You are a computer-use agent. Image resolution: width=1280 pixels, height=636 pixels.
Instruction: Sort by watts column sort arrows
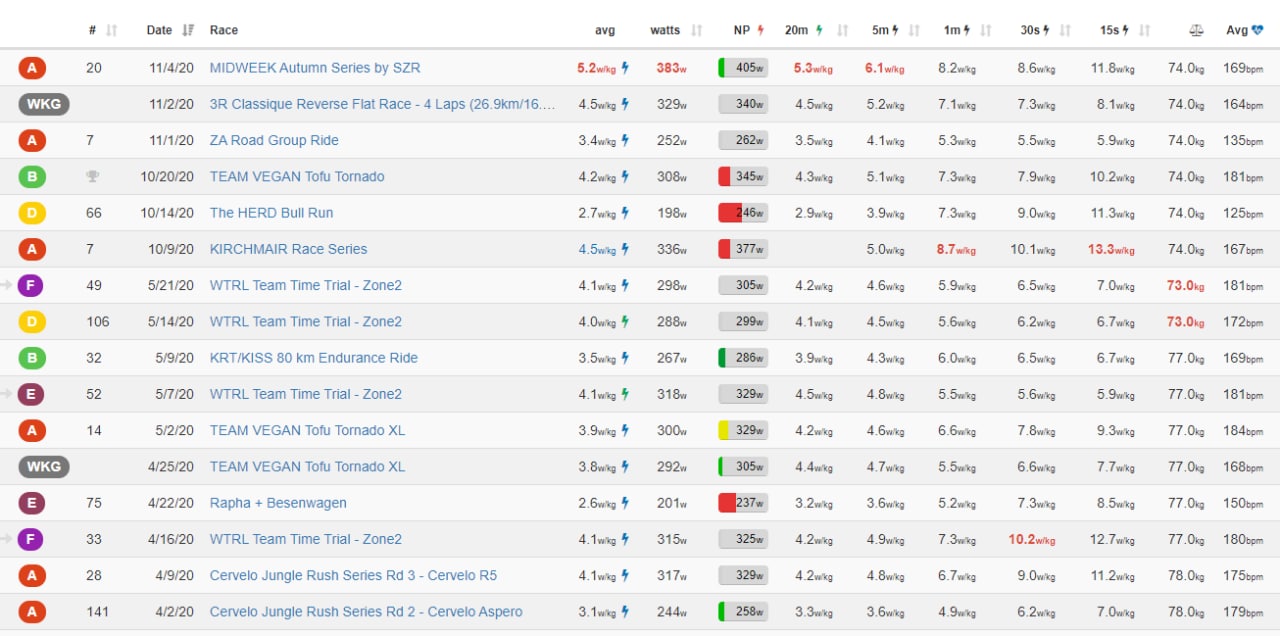tap(697, 30)
